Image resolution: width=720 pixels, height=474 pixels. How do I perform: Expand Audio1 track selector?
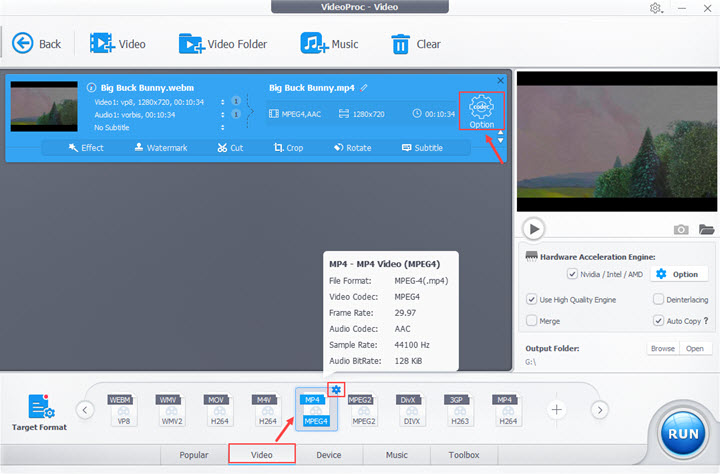(223, 114)
